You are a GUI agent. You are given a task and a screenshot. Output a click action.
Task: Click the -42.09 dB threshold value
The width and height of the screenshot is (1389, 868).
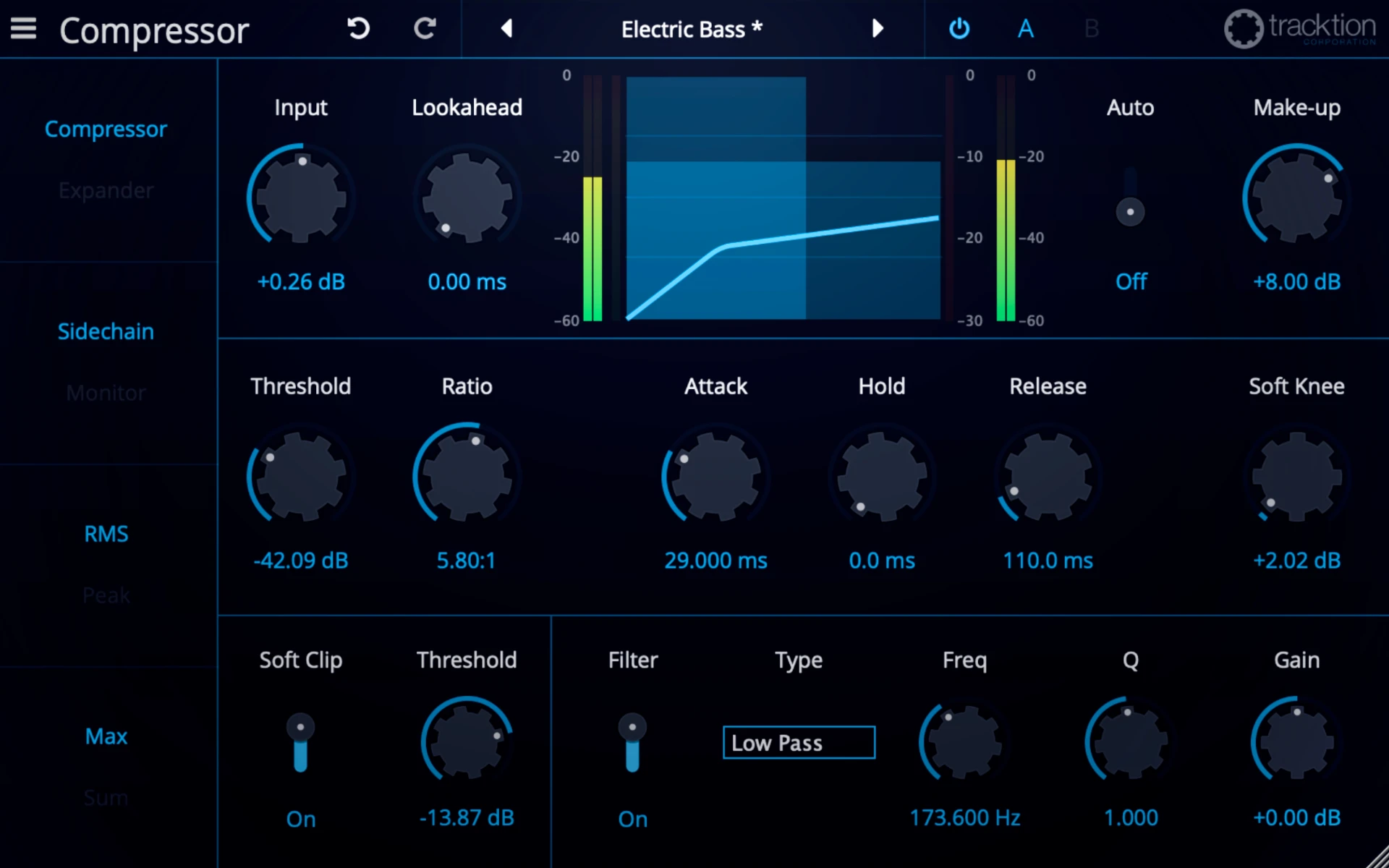click(x=301, y=561)
